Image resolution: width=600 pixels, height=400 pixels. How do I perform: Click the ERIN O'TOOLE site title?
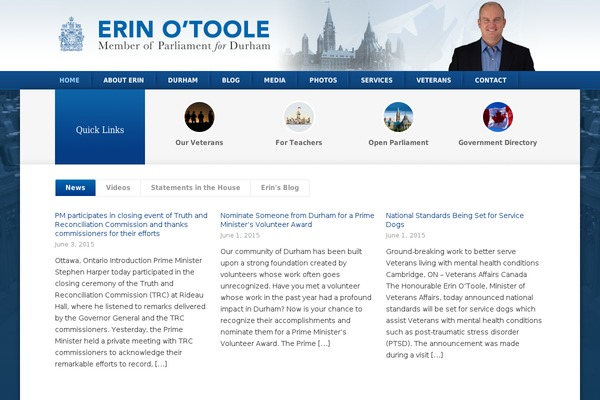click(x=184, y=29)
